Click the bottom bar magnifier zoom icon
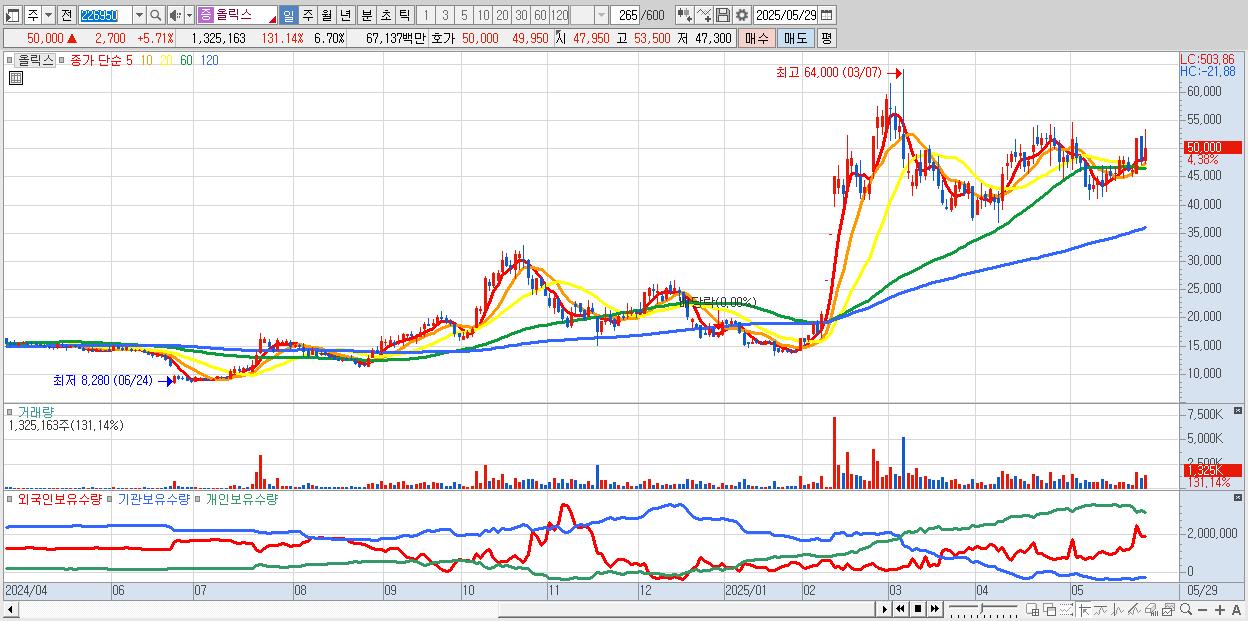Viewport: 1248px width, 621px height. (1186, 609)
